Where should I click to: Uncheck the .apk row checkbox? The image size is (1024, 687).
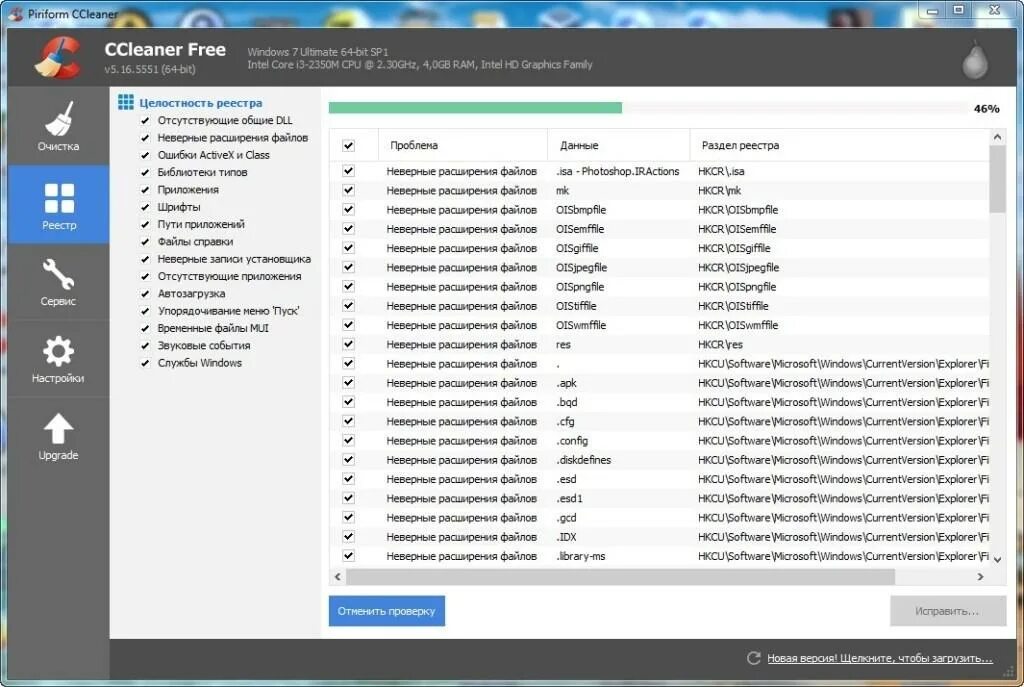pos(349,383)
